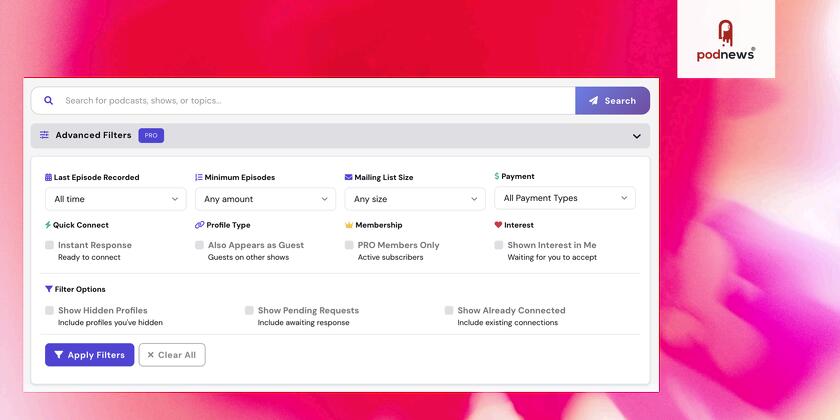Image resolution: width=840 pixels, height=420 pixels.
Task: Check the Show Pending Requests box
Action: click(249, 310)
